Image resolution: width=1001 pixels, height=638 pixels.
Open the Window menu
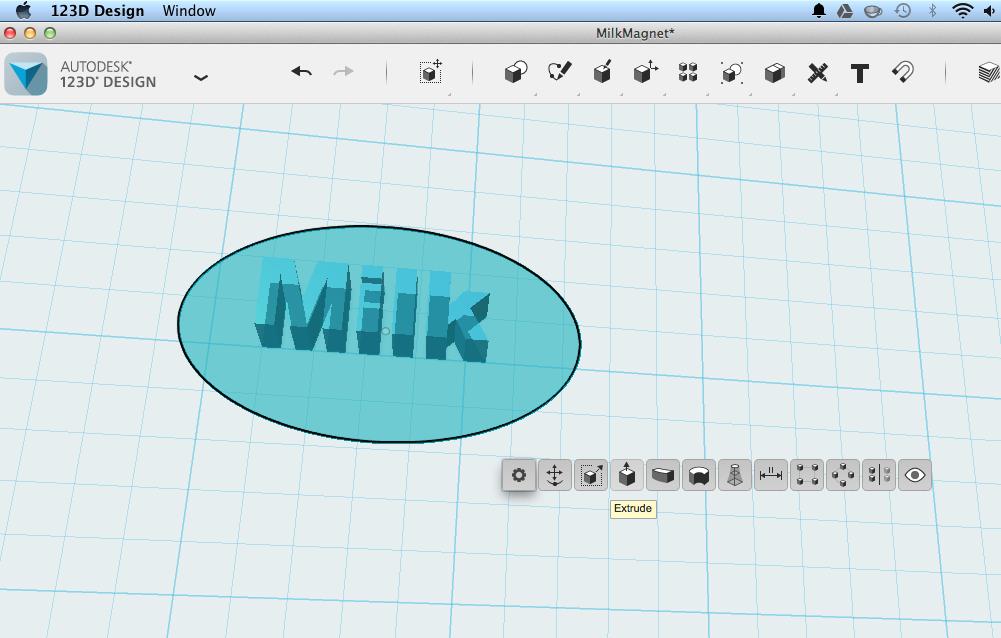point(189,11)
